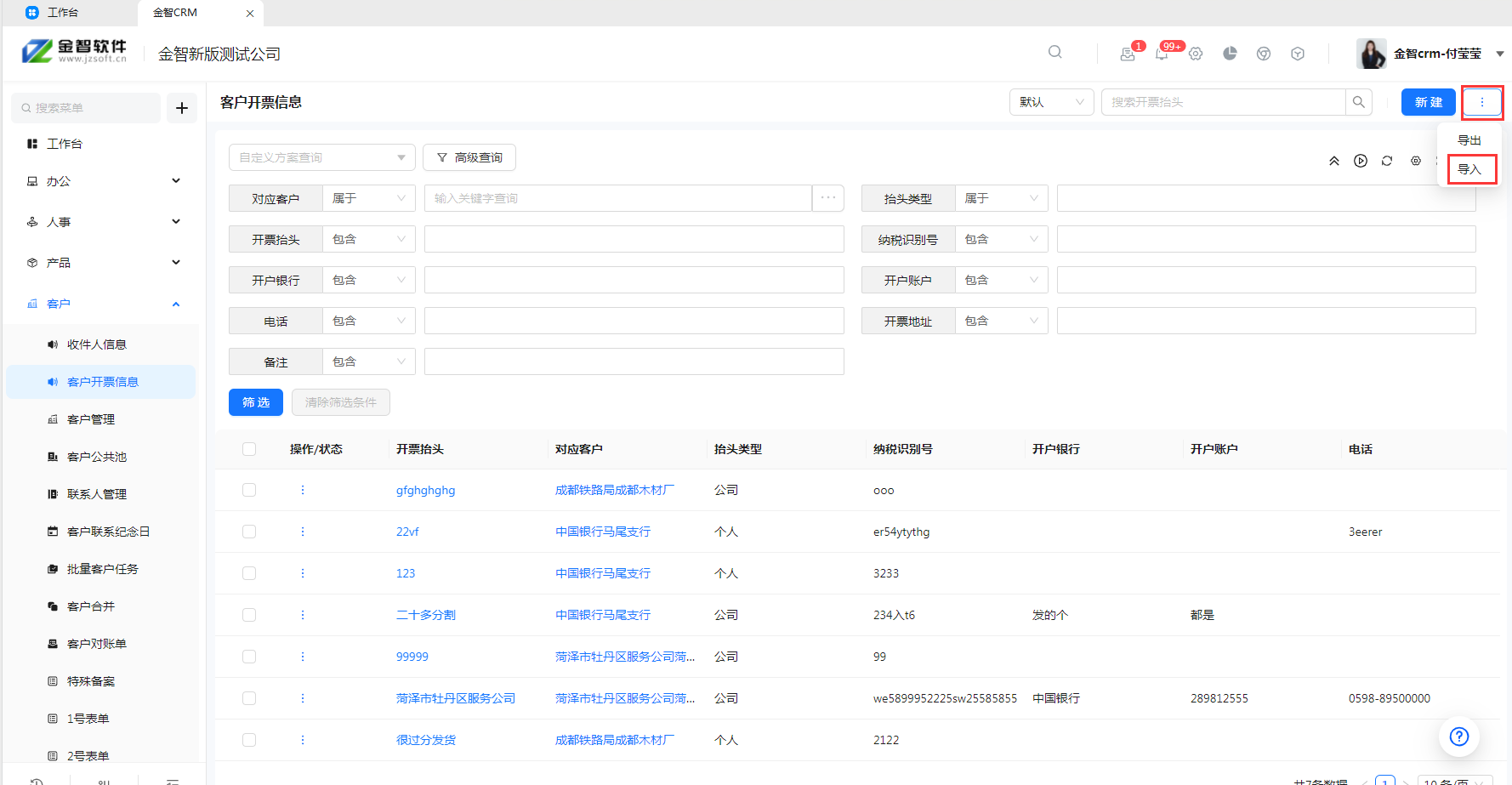Click the user avatar photo
1512x785 pixels.
[x=1371, y=54]
